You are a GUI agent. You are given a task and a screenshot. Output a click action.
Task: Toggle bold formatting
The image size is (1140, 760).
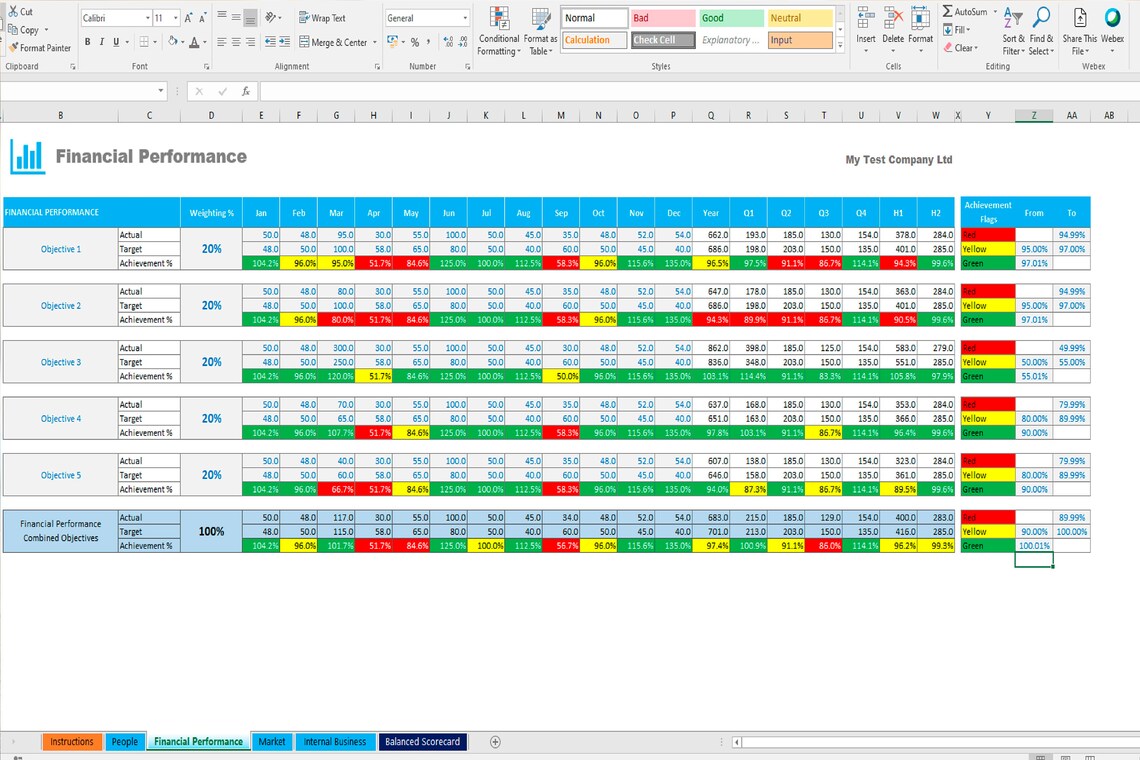point(88,40)
